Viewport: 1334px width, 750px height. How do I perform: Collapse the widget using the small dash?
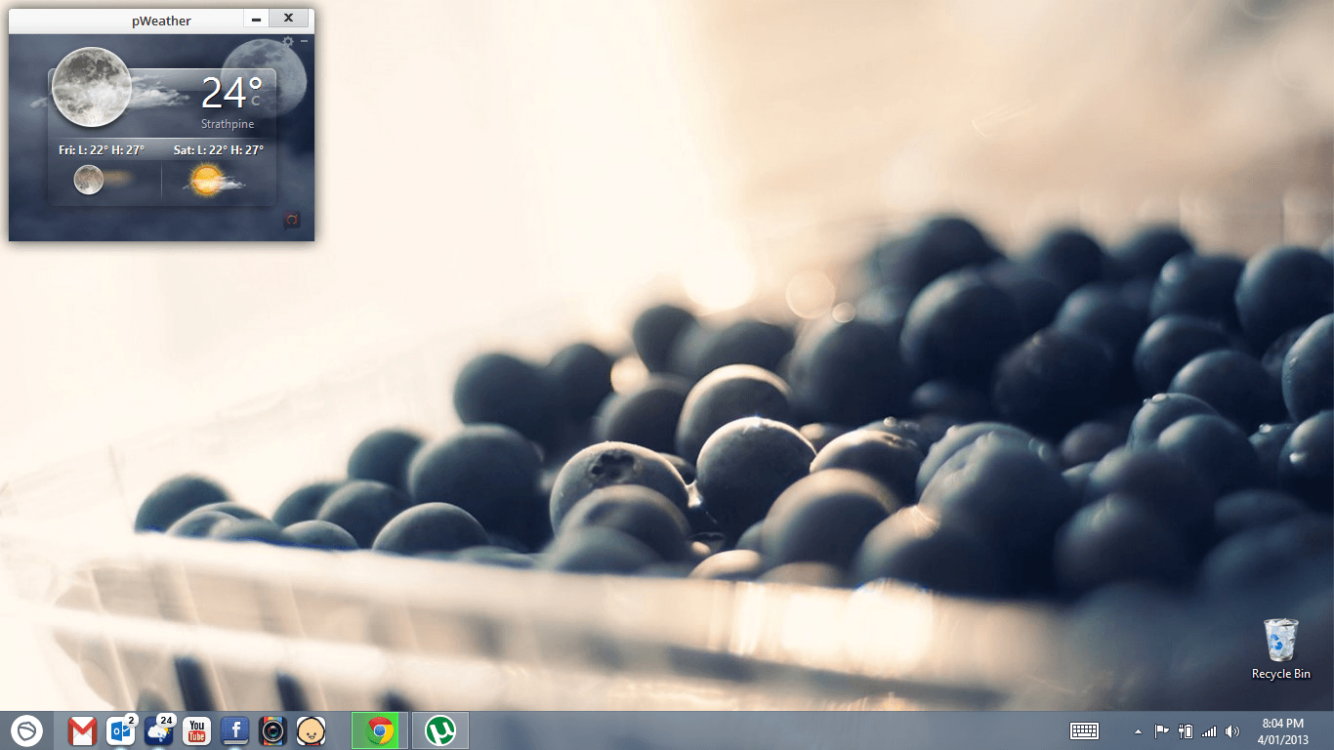(x=304, y=42)
